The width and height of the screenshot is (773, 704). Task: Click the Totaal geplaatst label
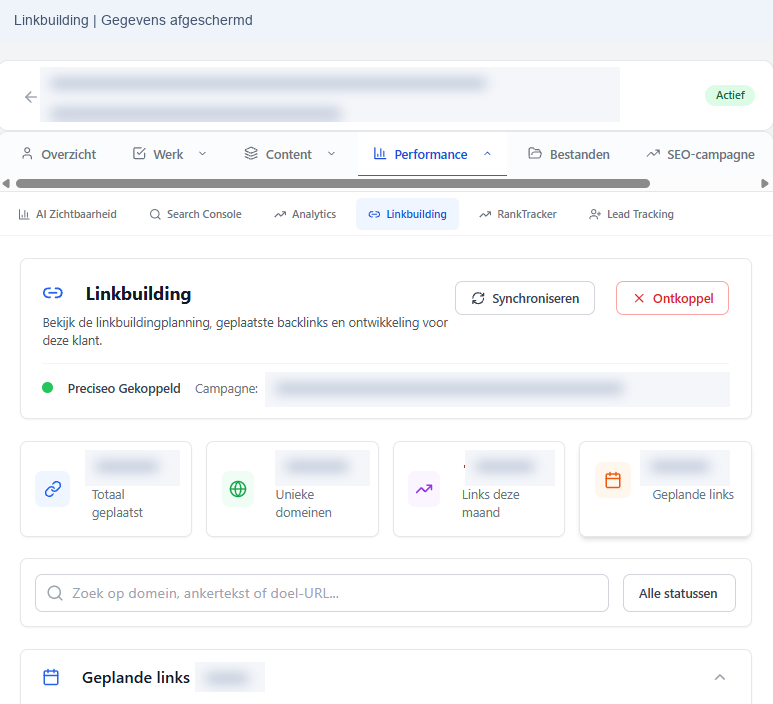[117, 503]
